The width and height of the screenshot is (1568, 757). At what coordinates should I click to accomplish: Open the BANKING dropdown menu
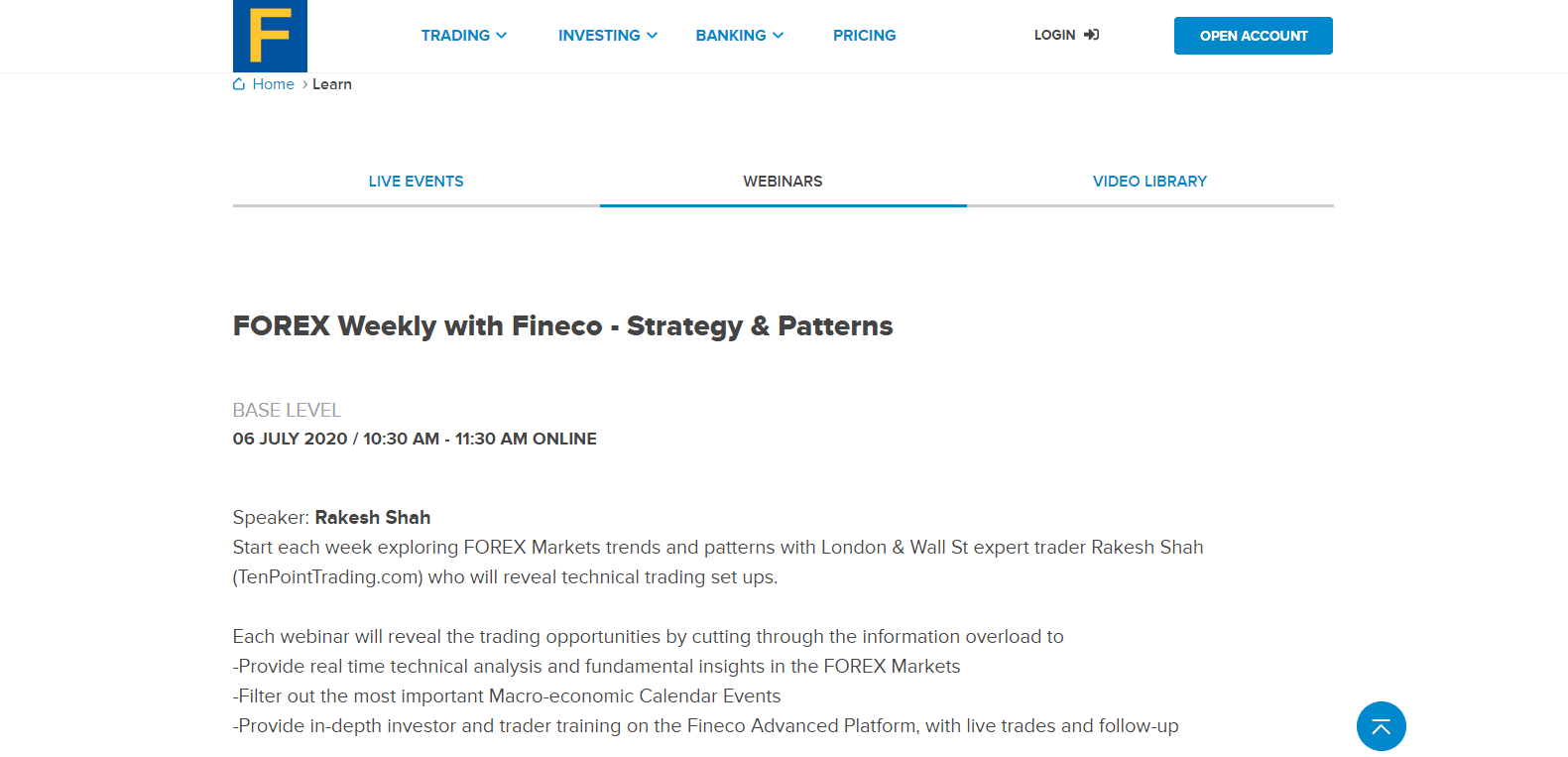coord(732,36)
